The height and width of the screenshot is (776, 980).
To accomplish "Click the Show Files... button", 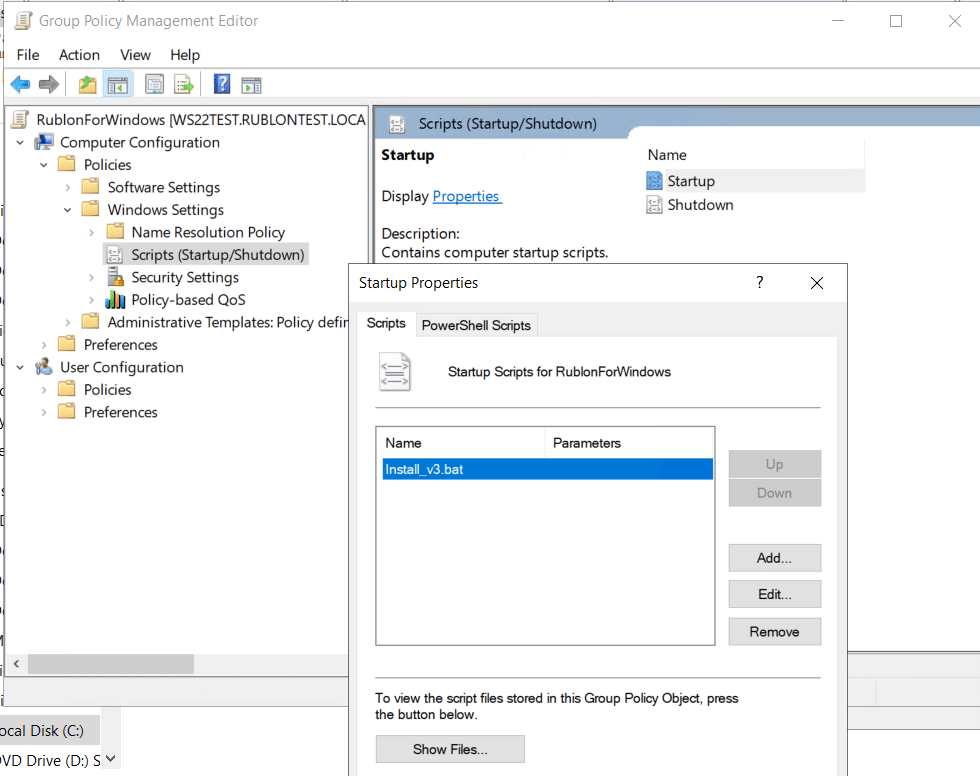I will [x=450, y=749].
